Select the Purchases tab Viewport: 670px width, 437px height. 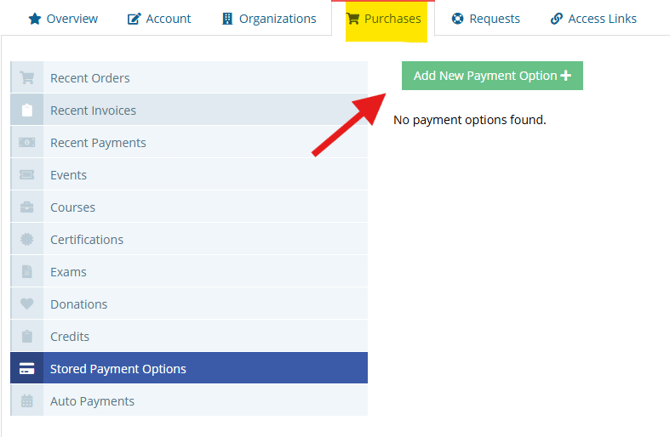click(x=384, y=19)
